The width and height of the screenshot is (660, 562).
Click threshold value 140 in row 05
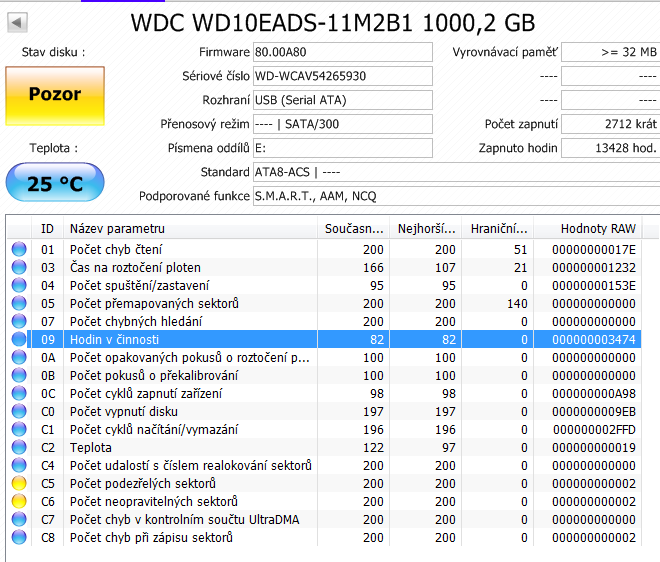tap(517, 304)
